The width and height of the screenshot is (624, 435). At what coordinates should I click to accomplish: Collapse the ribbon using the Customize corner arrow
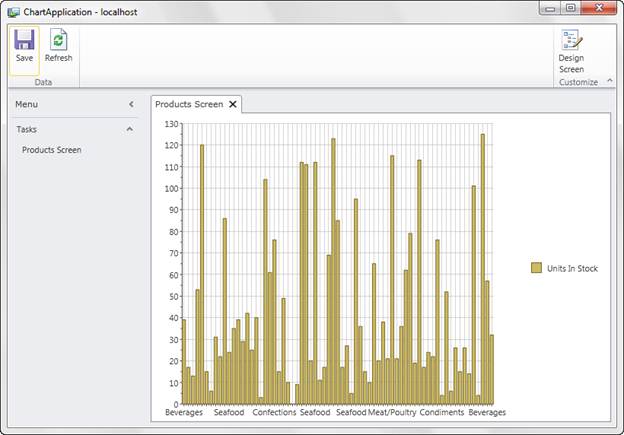pos(609,82)
